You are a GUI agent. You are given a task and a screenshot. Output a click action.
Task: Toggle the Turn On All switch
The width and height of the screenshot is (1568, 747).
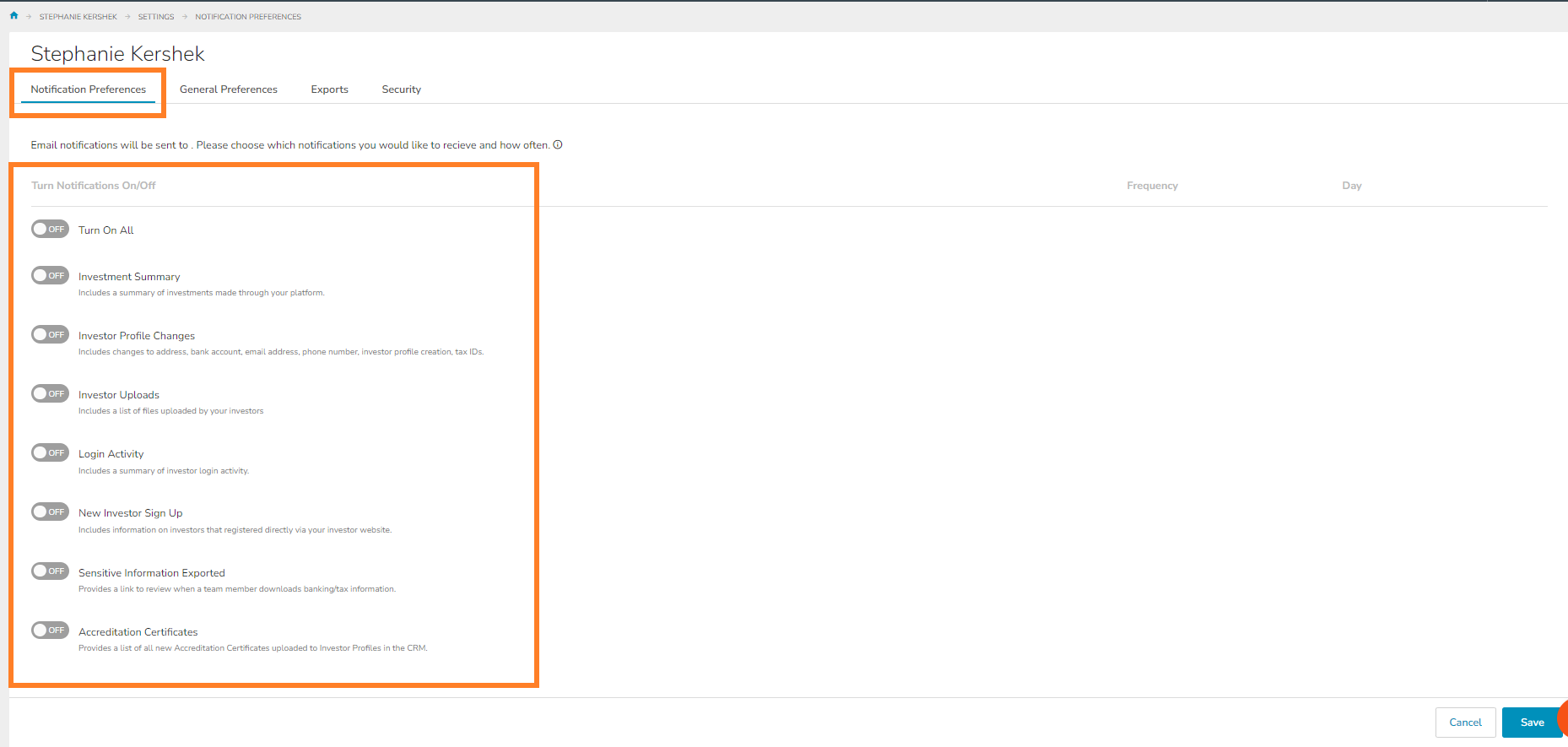[x=50, y=230]
